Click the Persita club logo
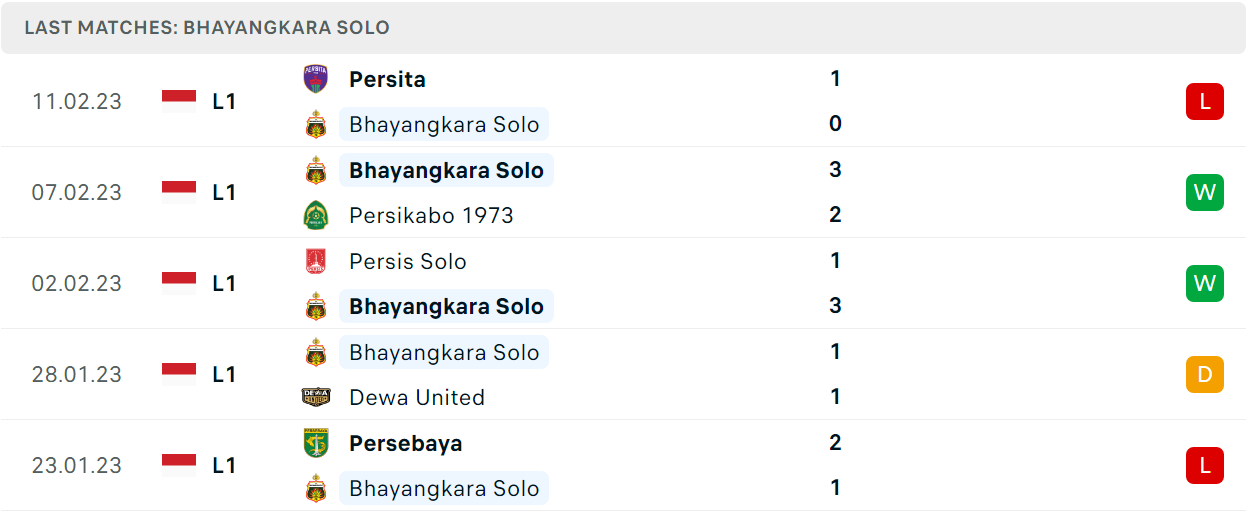Image resolution: width=1253 pixels, height=530 pixels. pyautogui.click(x=316, y=79)
